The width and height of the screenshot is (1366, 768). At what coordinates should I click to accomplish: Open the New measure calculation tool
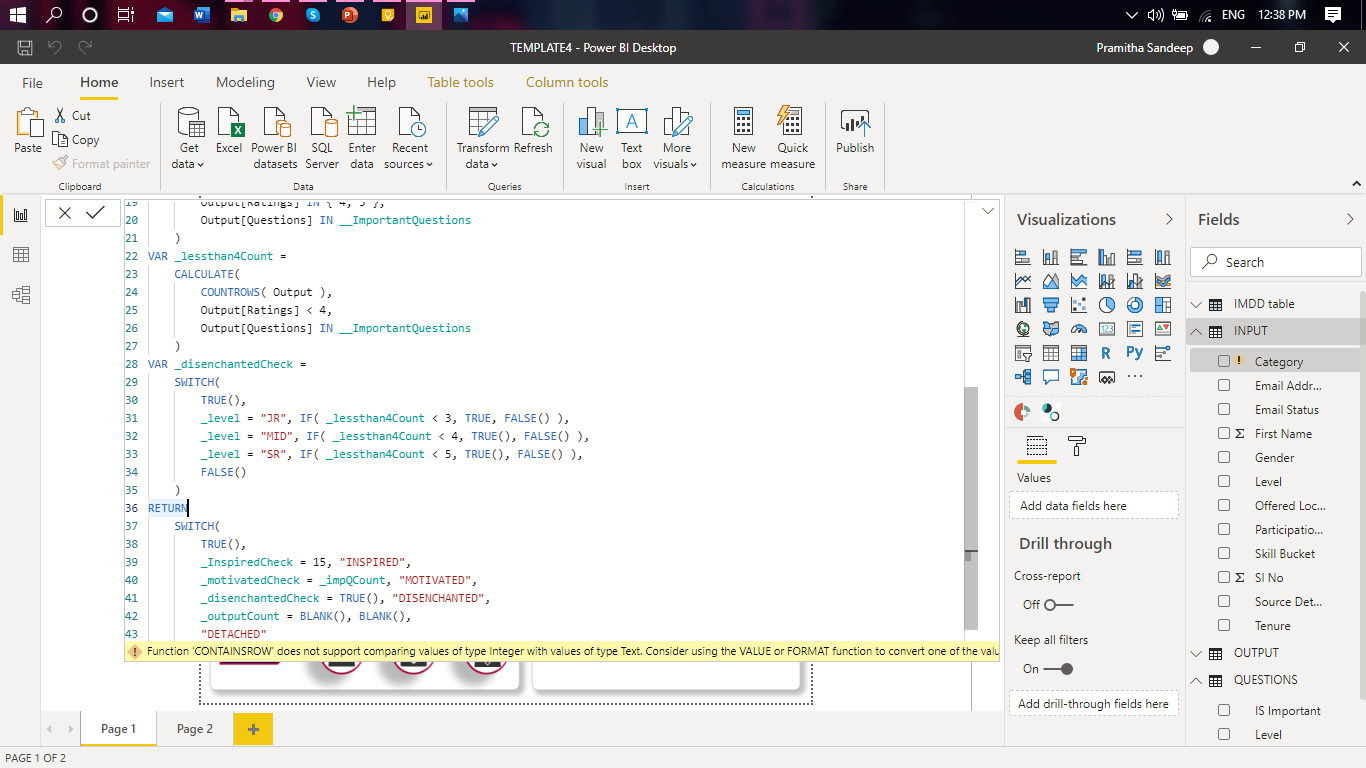(x=743, y=137)
